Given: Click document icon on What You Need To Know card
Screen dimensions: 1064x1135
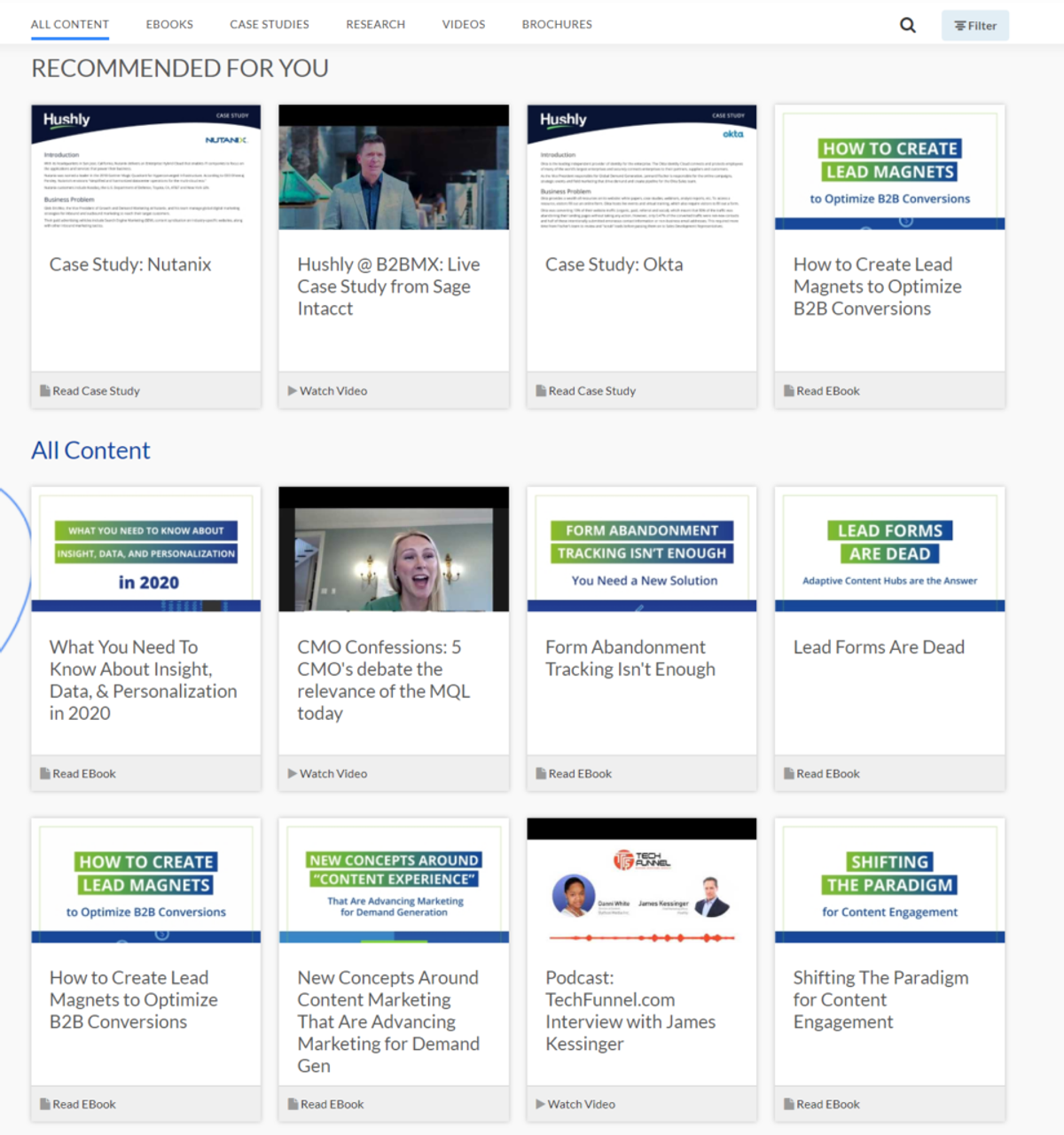Looking at the screenshot, I should click(44, 773).
